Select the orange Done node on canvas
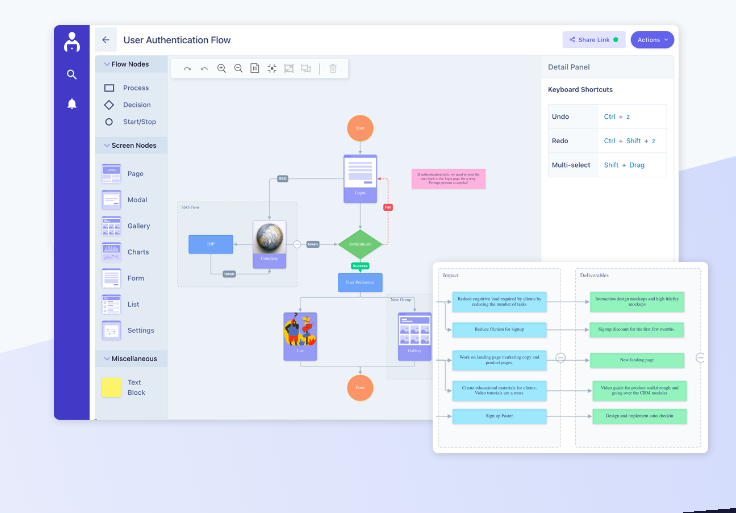 click(360, 388)
